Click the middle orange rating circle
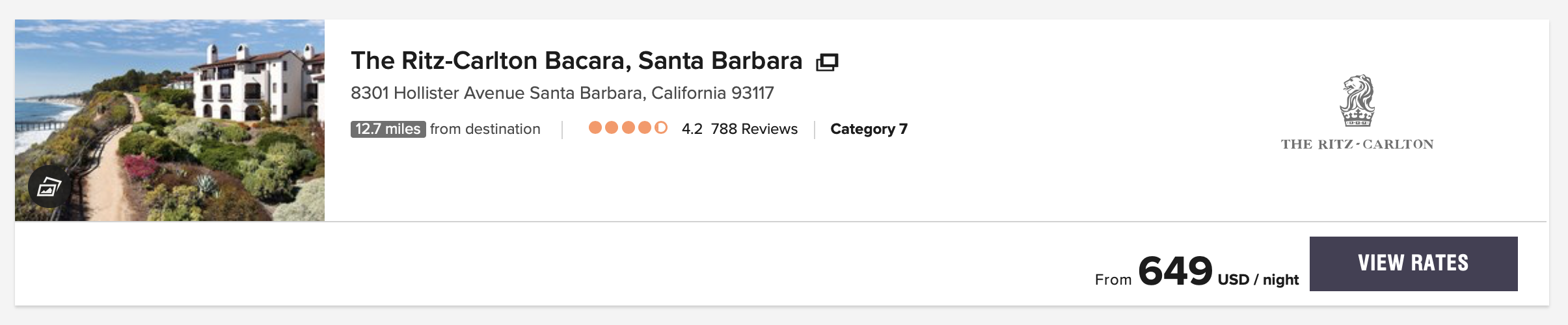 pyautogui.click(x=628, y=127)
